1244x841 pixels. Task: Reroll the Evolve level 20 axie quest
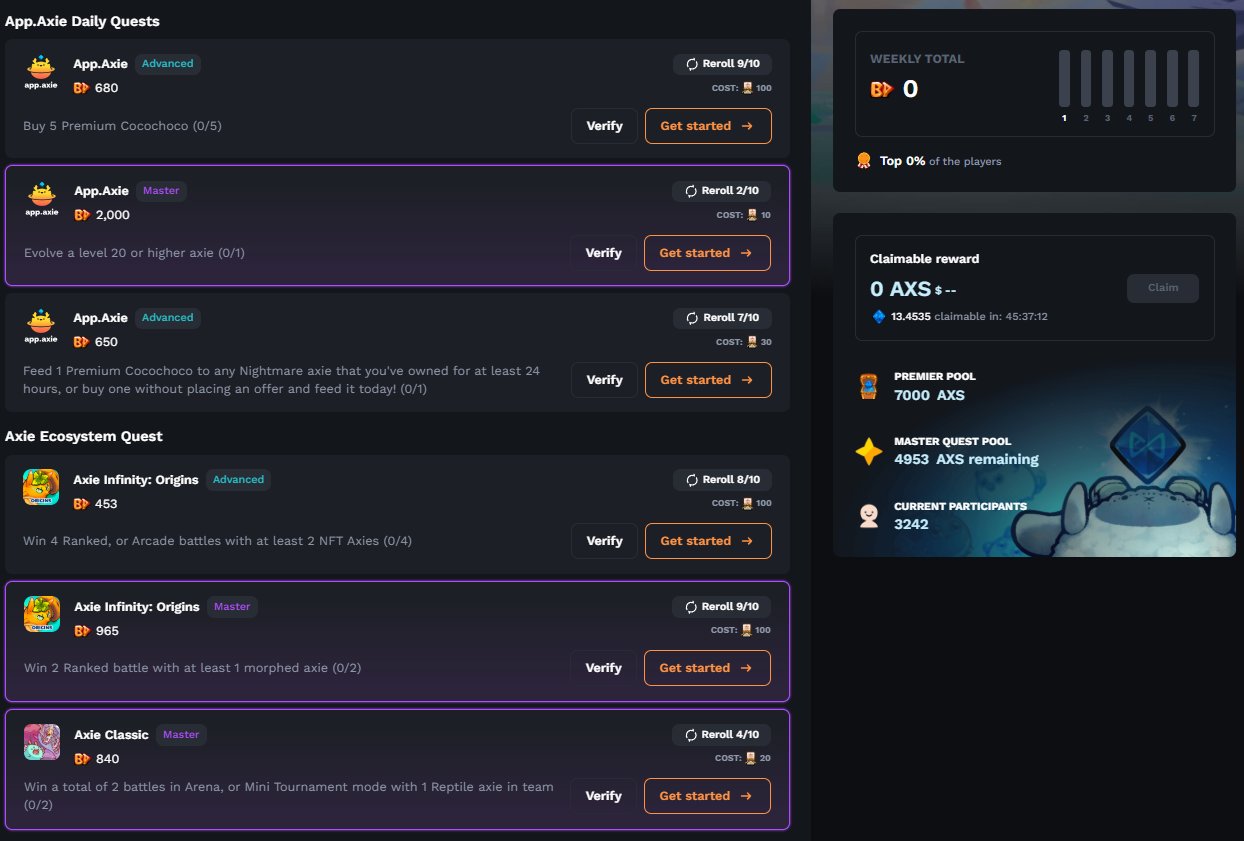pyautogui.click(x=722, y=191)
